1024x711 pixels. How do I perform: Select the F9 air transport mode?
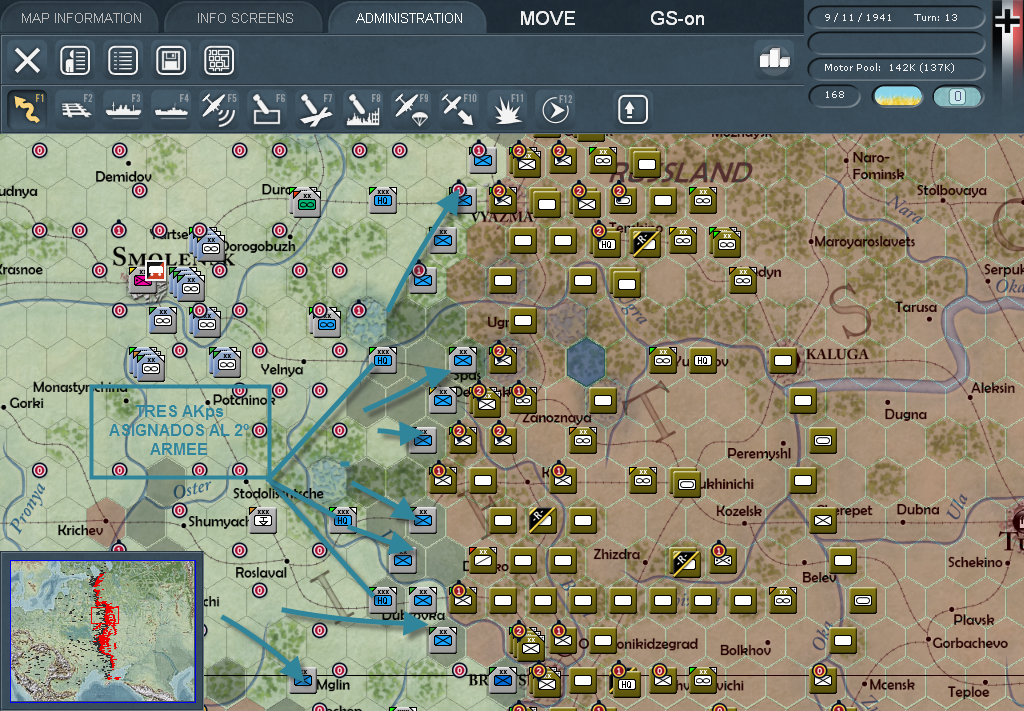411,108
